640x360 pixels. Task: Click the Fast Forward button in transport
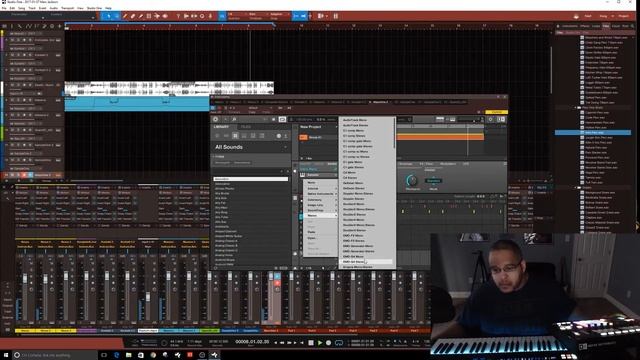289,343
